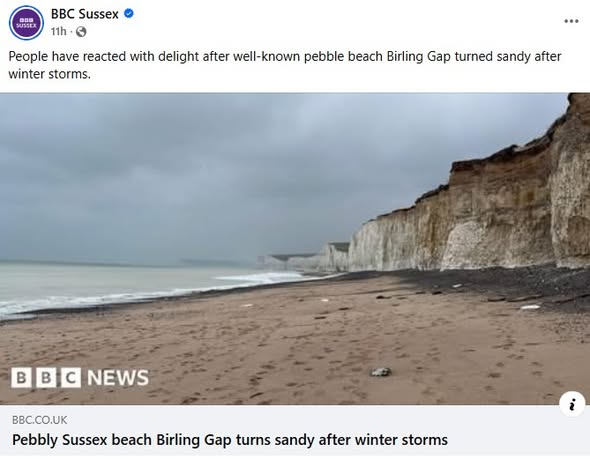Click the BBC Sussex profile avatar

tap(26, 23)
